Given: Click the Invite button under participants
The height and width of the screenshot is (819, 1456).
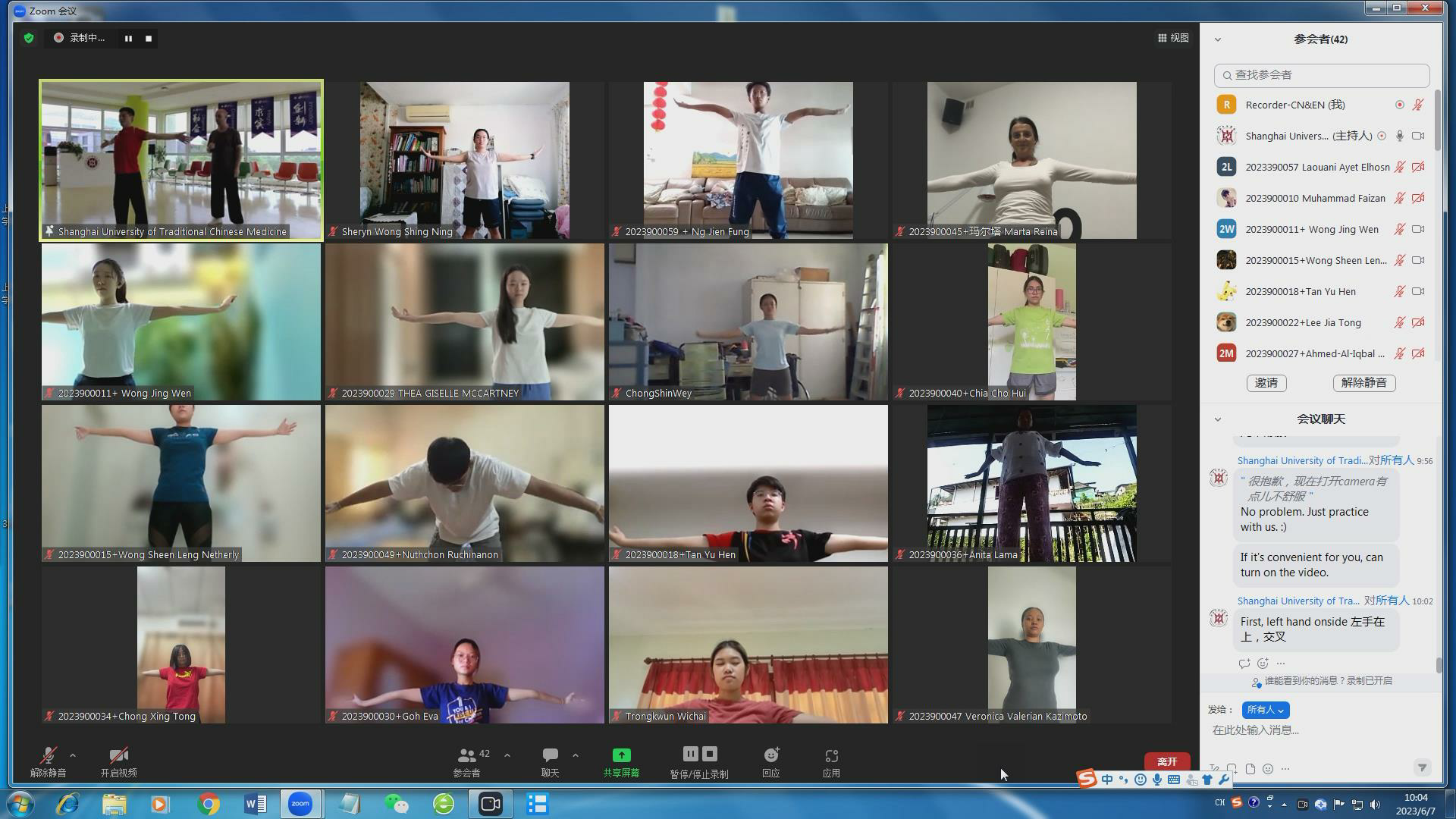Looking at the screenshot, I should pos(1266,383).
